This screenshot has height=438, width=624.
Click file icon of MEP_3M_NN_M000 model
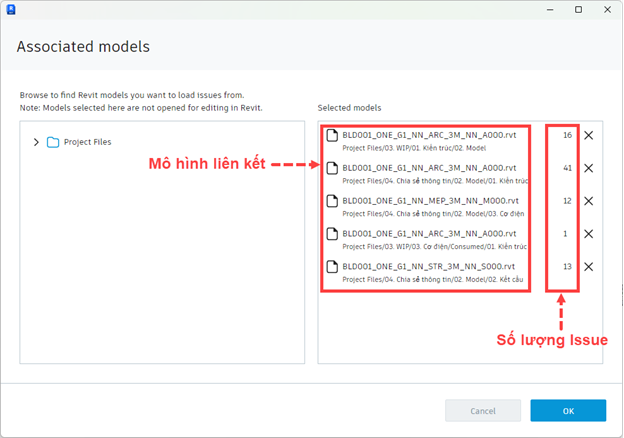(x=332, y=201)
